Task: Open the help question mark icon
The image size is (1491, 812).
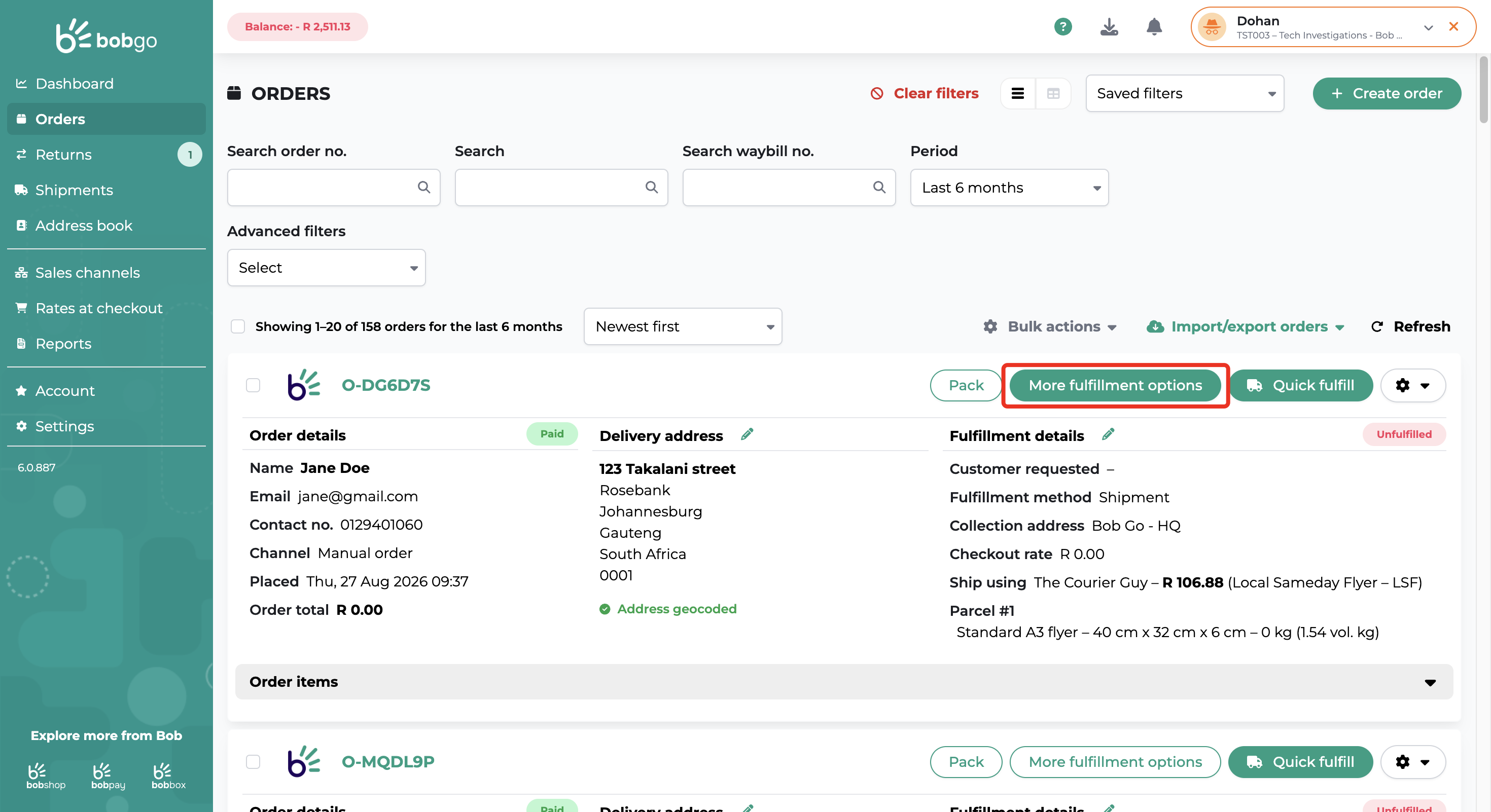Action: (1062, 26)
